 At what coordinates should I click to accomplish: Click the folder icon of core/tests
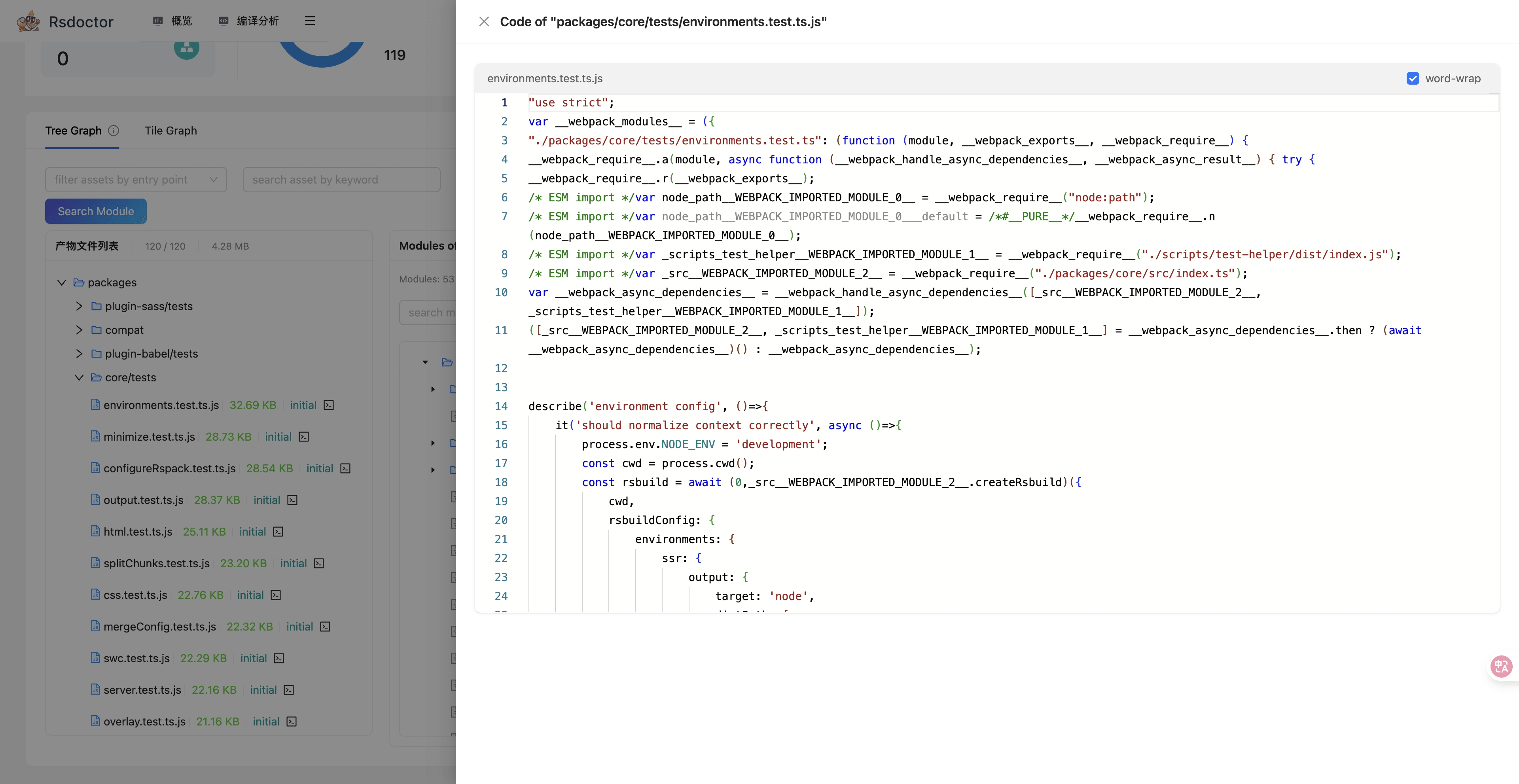96,377
